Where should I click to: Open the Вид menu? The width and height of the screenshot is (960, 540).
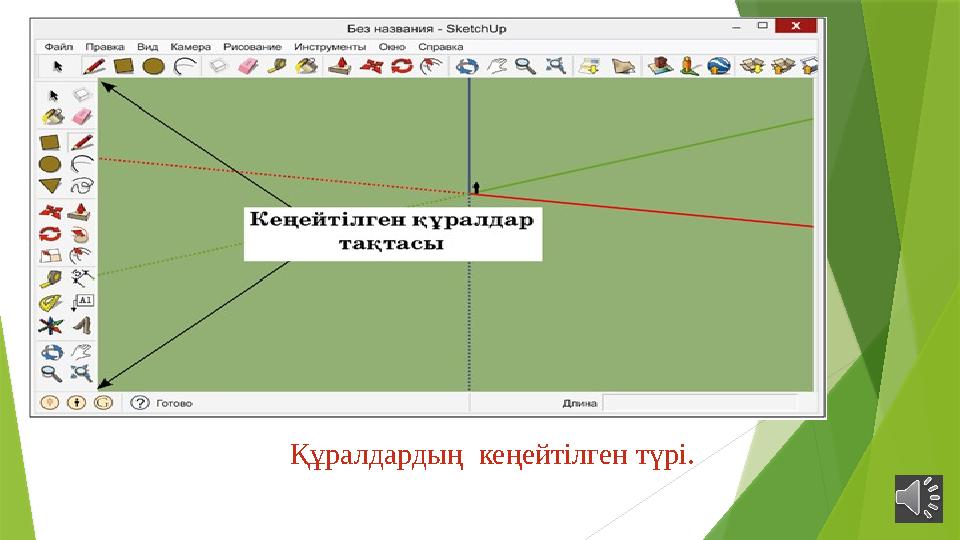click(x=147, y=47)
